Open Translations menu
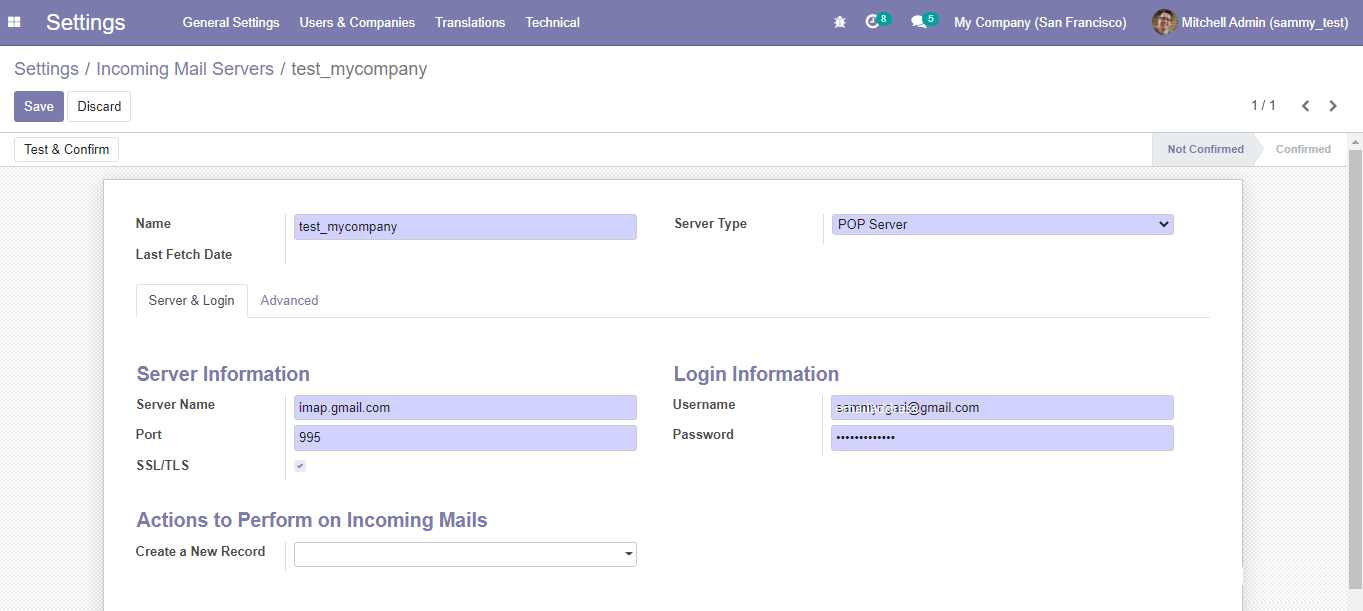 (x=470, y=22)
